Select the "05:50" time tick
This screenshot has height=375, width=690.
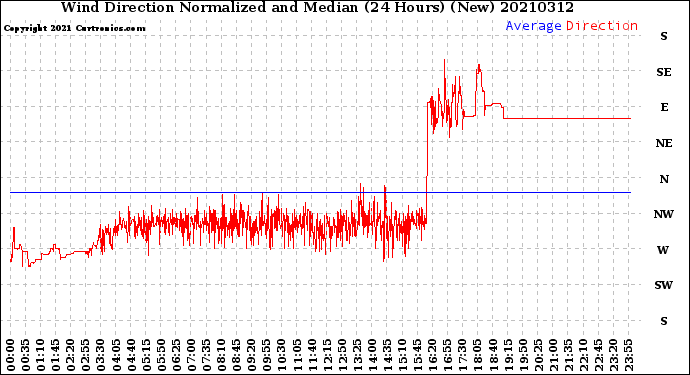click(x=161, y=355)
